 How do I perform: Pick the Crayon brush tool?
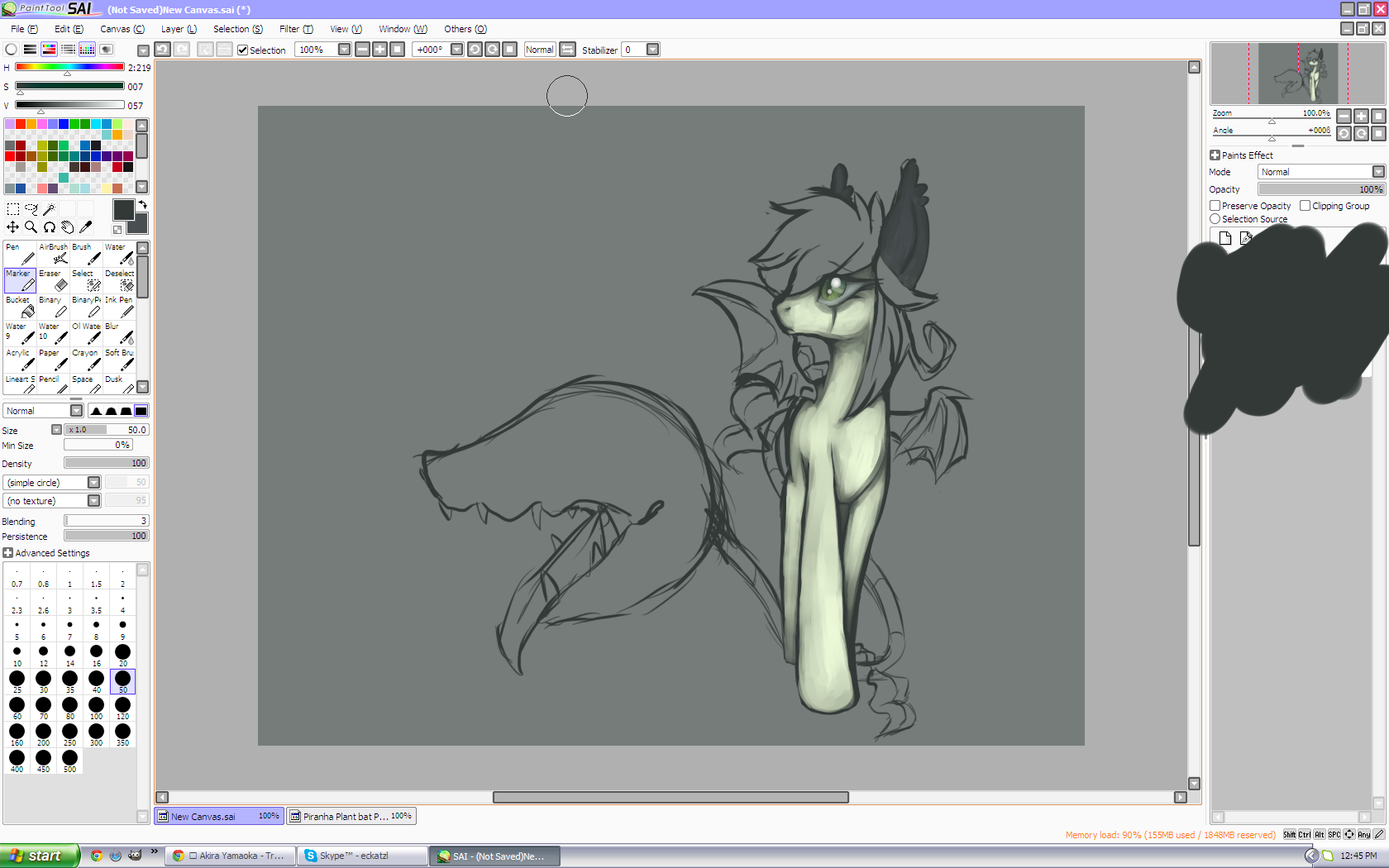coord(86,360)
